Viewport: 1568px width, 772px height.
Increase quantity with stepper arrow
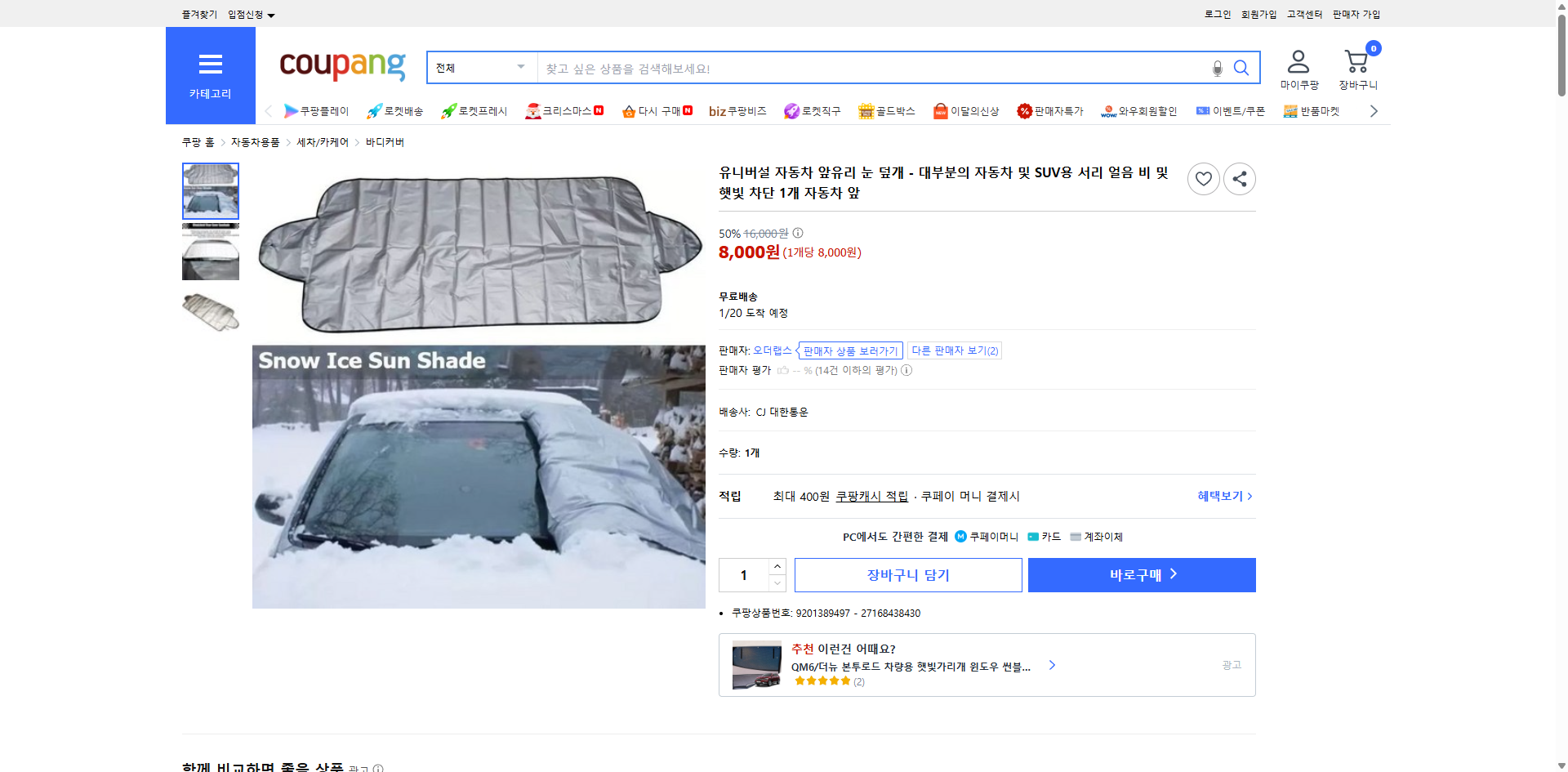coord(777,566)
